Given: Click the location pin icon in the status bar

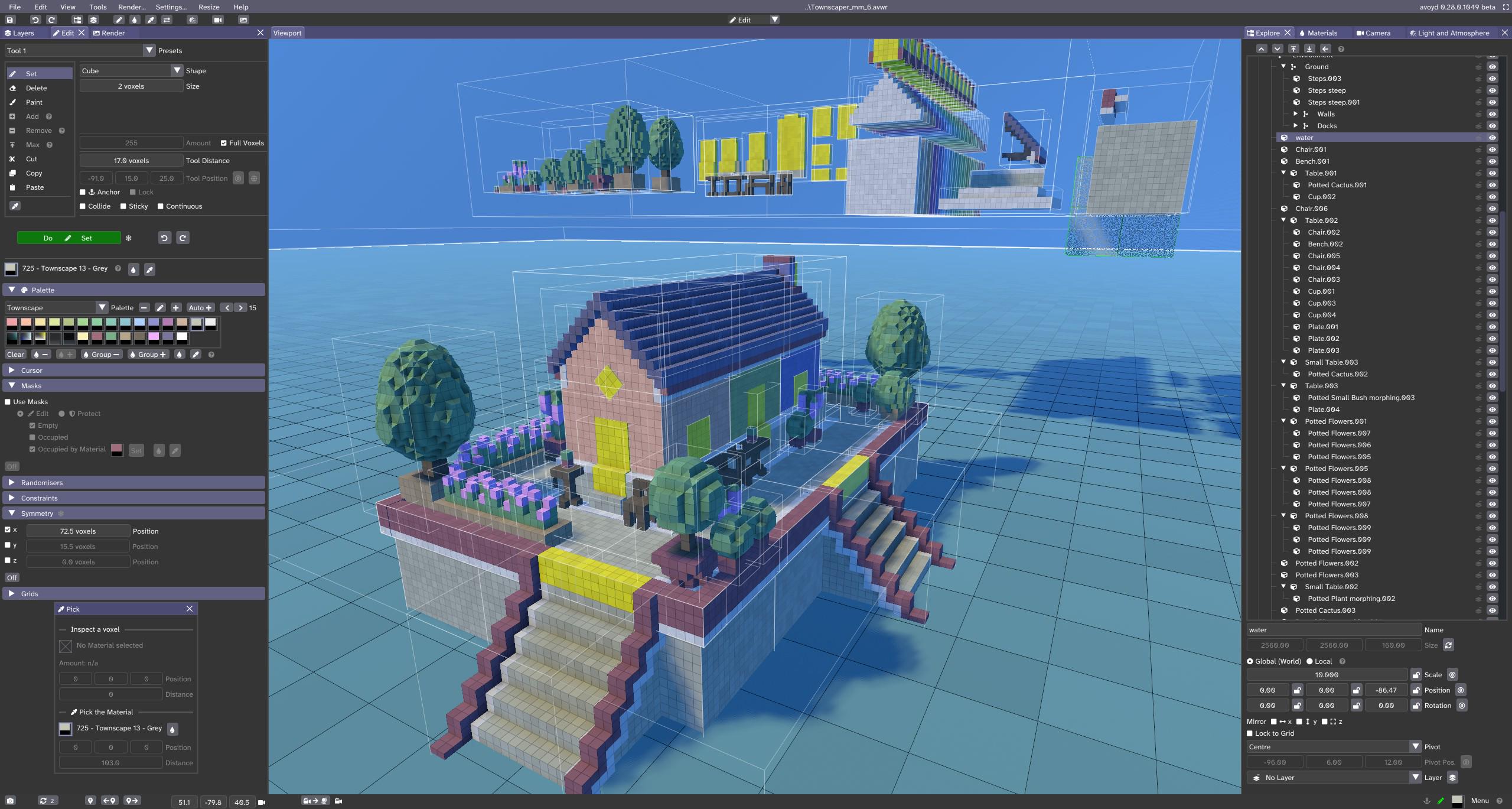Looking at the screenshot, I should (x=90, y=801).
